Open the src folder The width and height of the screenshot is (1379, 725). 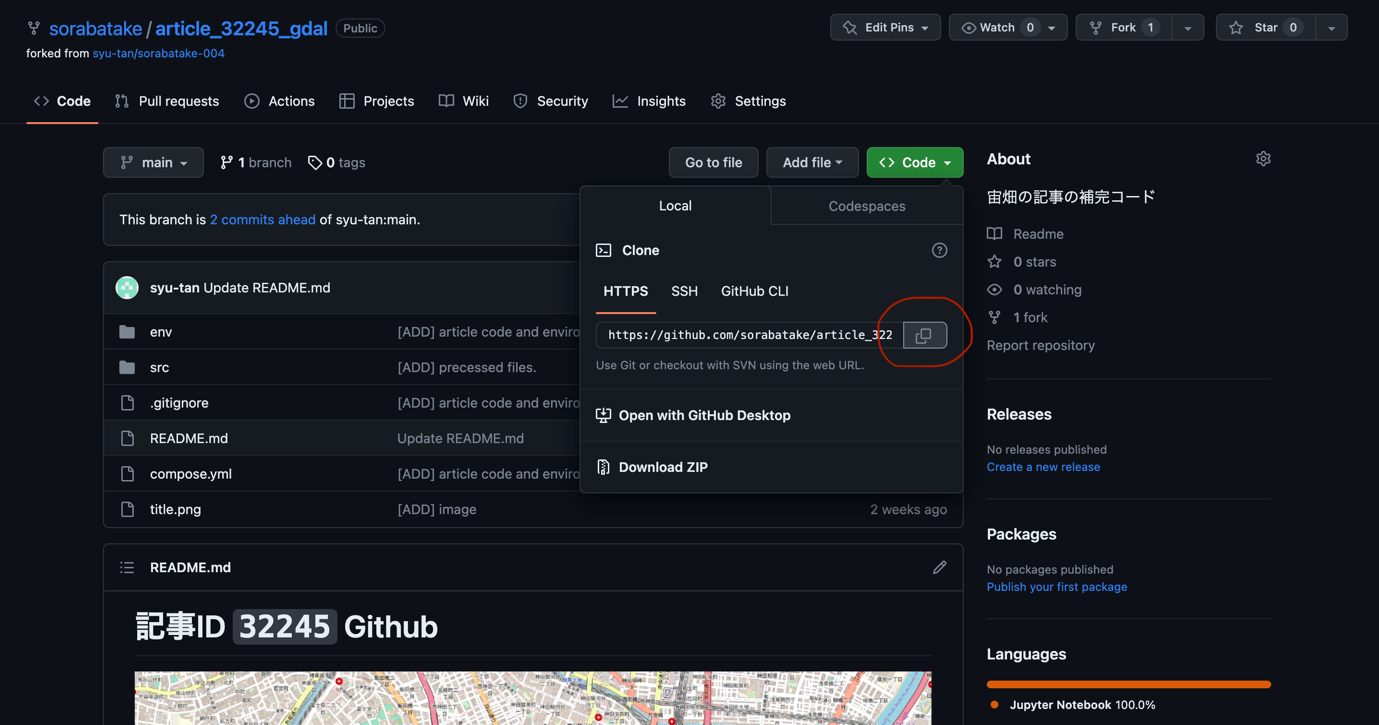pyautogui.click(x=159, y=367)
